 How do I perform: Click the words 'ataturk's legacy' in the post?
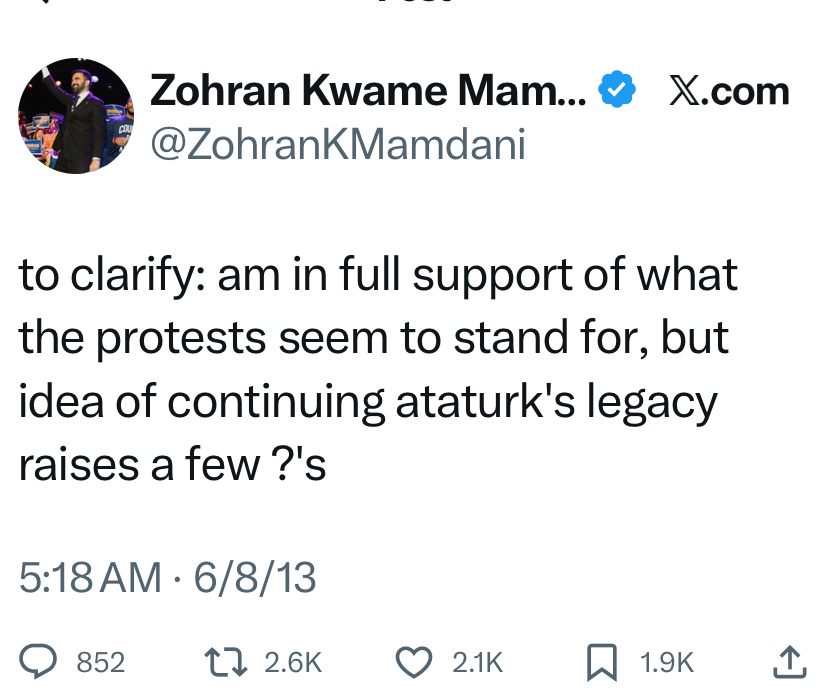tap(557, 402)
